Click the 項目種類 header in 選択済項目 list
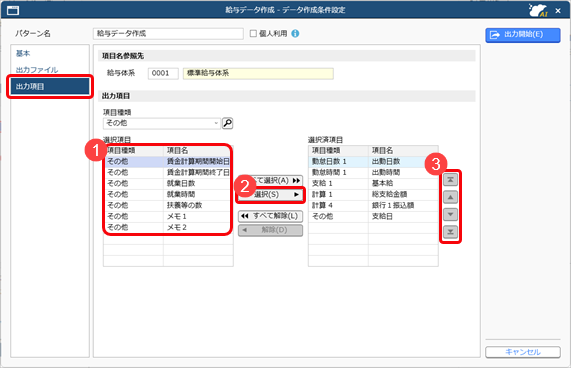This screenshot has height=368, width=571. [338, 151]
